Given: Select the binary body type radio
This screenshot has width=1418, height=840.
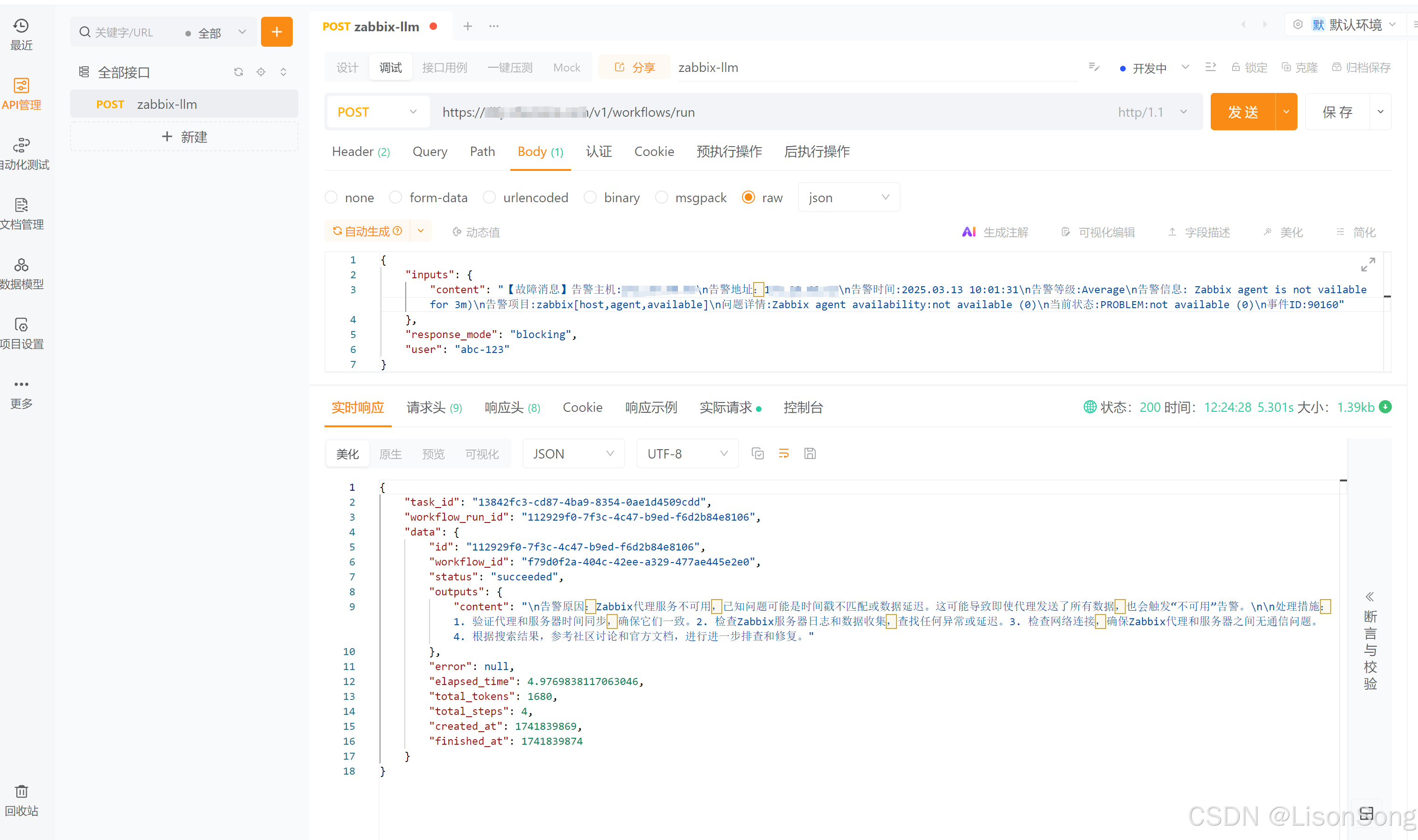Looking at the screenshot, I should click(x=590, y=198).
